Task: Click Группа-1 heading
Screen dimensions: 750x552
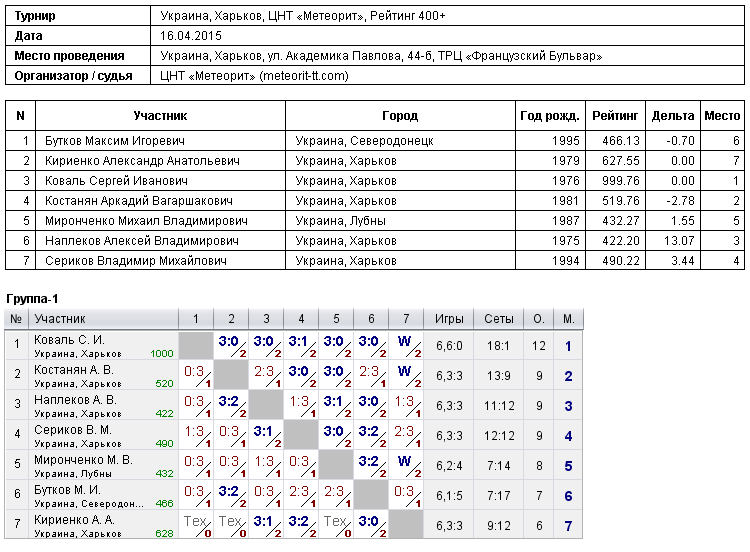Action: pos(32,299)
